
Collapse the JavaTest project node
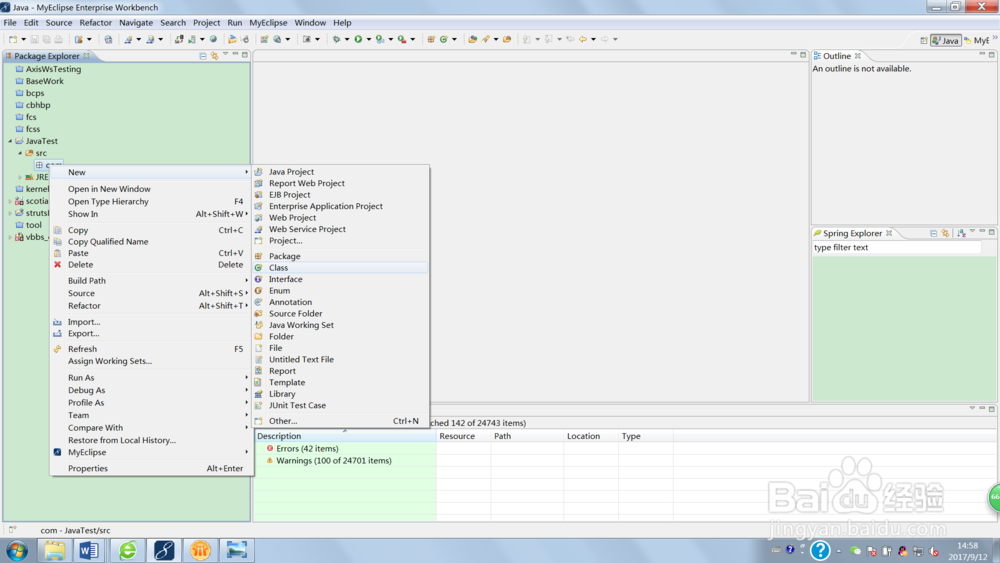(x=10, y=141)
